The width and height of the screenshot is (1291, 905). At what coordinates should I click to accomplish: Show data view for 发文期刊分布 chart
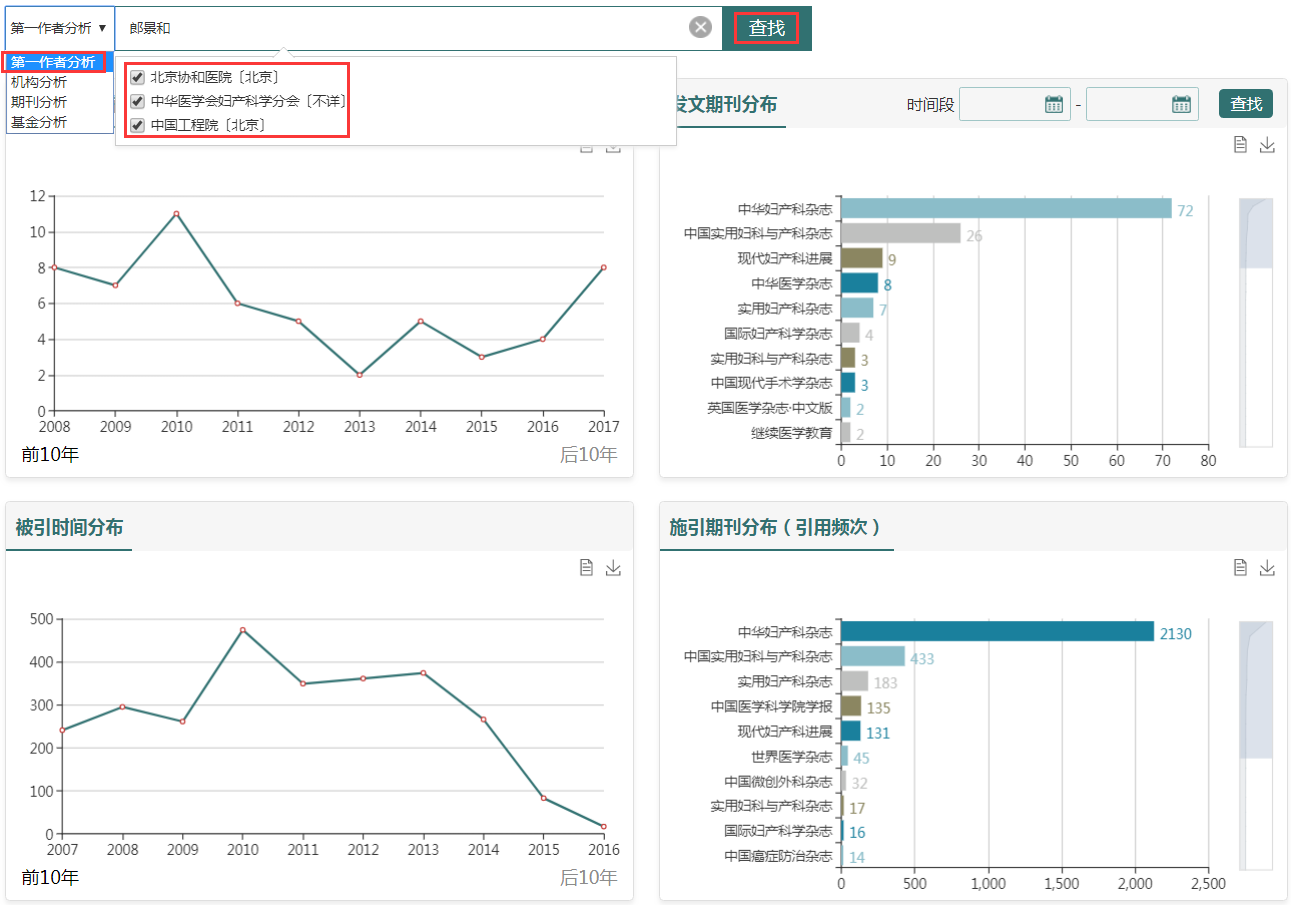tap(1240, 145)
